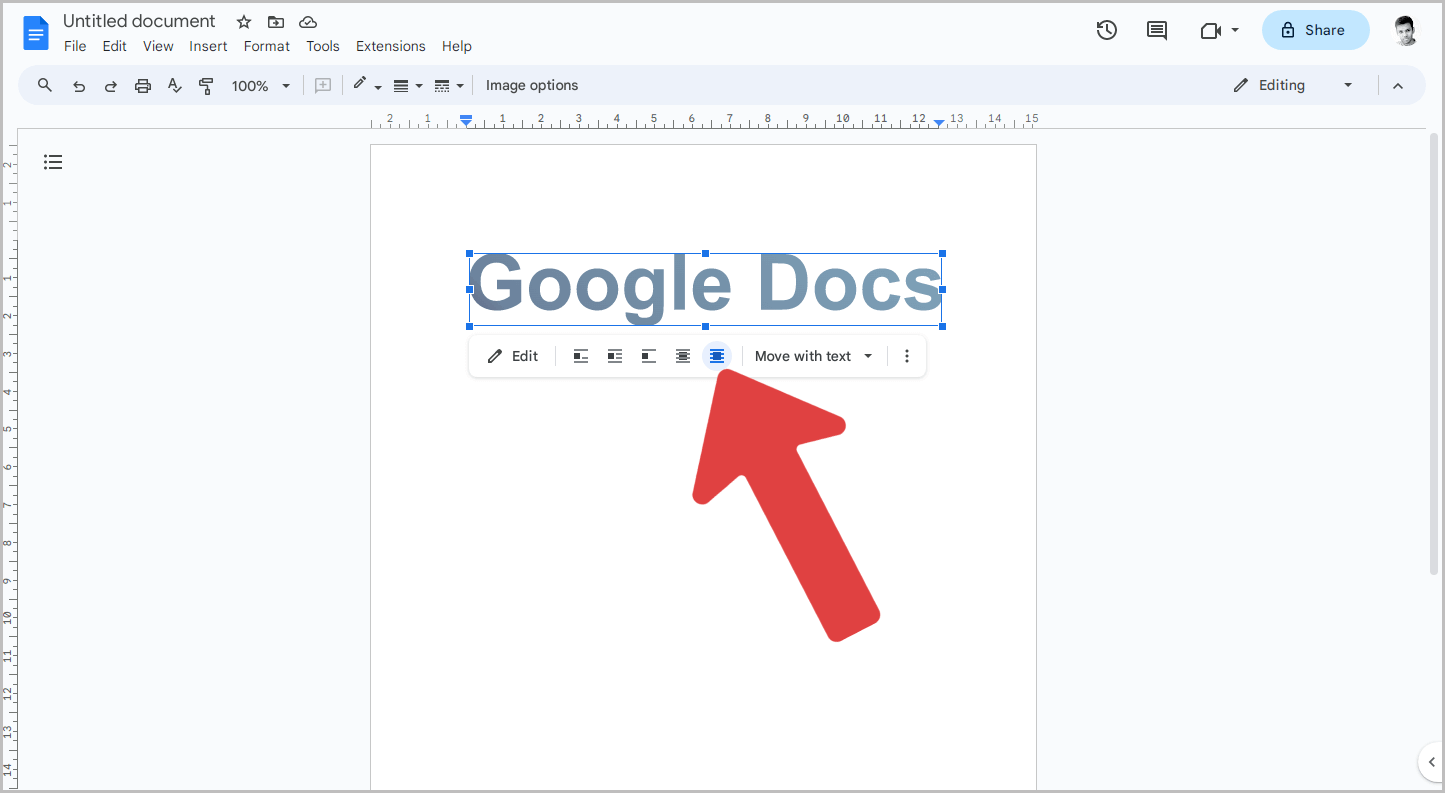Select the Google Docs word art image
This screenshot has width=1445, height=793.
pyautogui.click(x=706, y=290)
